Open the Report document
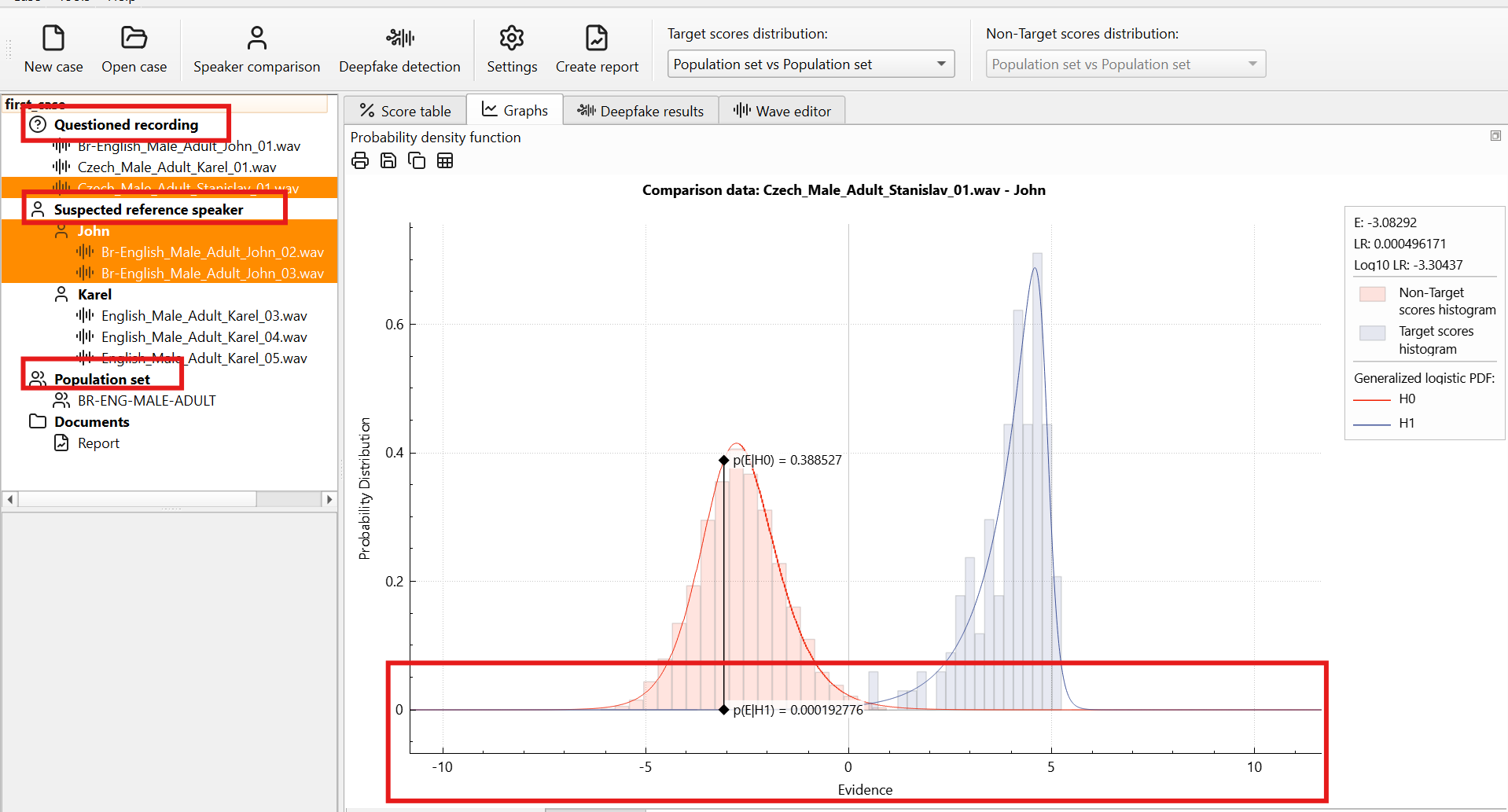 (x=98, y=443)
